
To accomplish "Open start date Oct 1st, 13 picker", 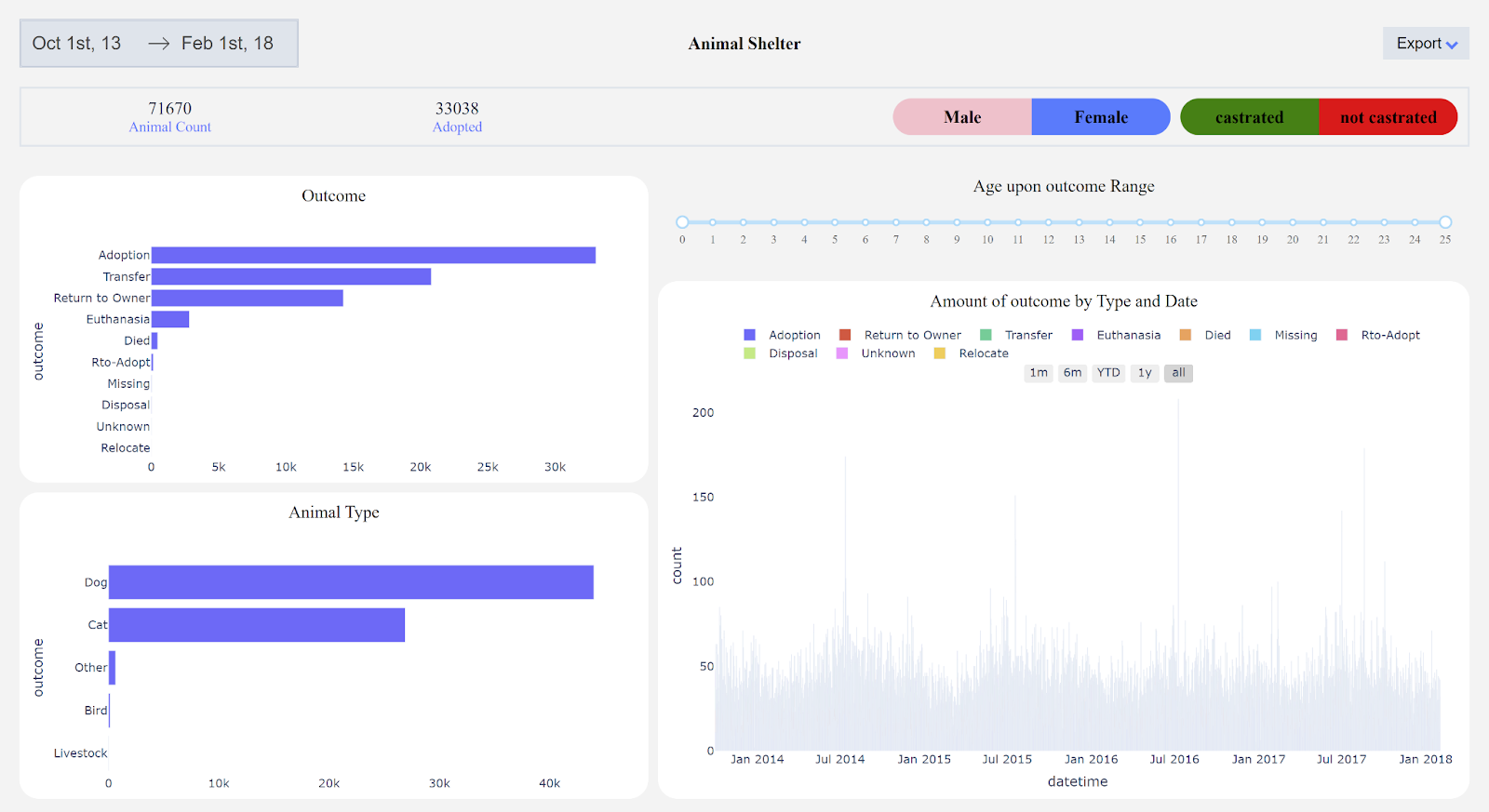I will tap(77, 44).
